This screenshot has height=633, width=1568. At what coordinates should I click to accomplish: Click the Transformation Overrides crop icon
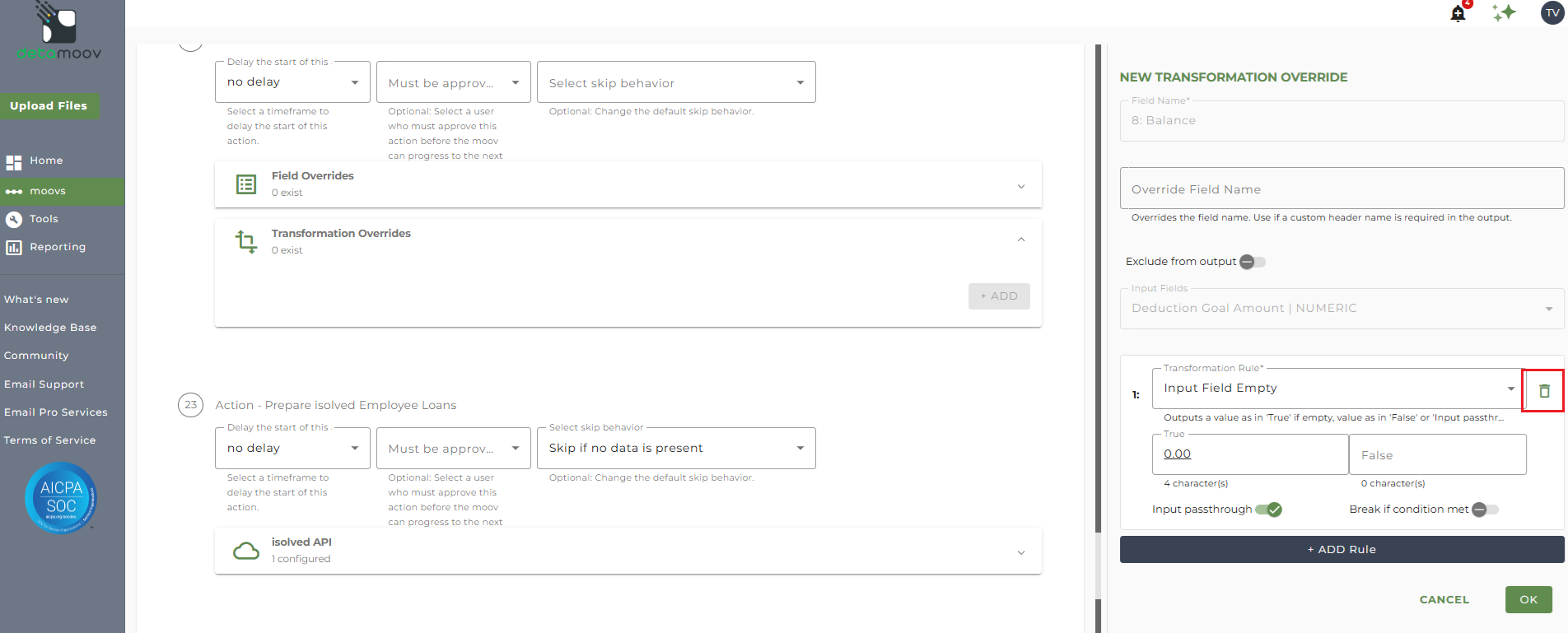[x=246, y=241]
